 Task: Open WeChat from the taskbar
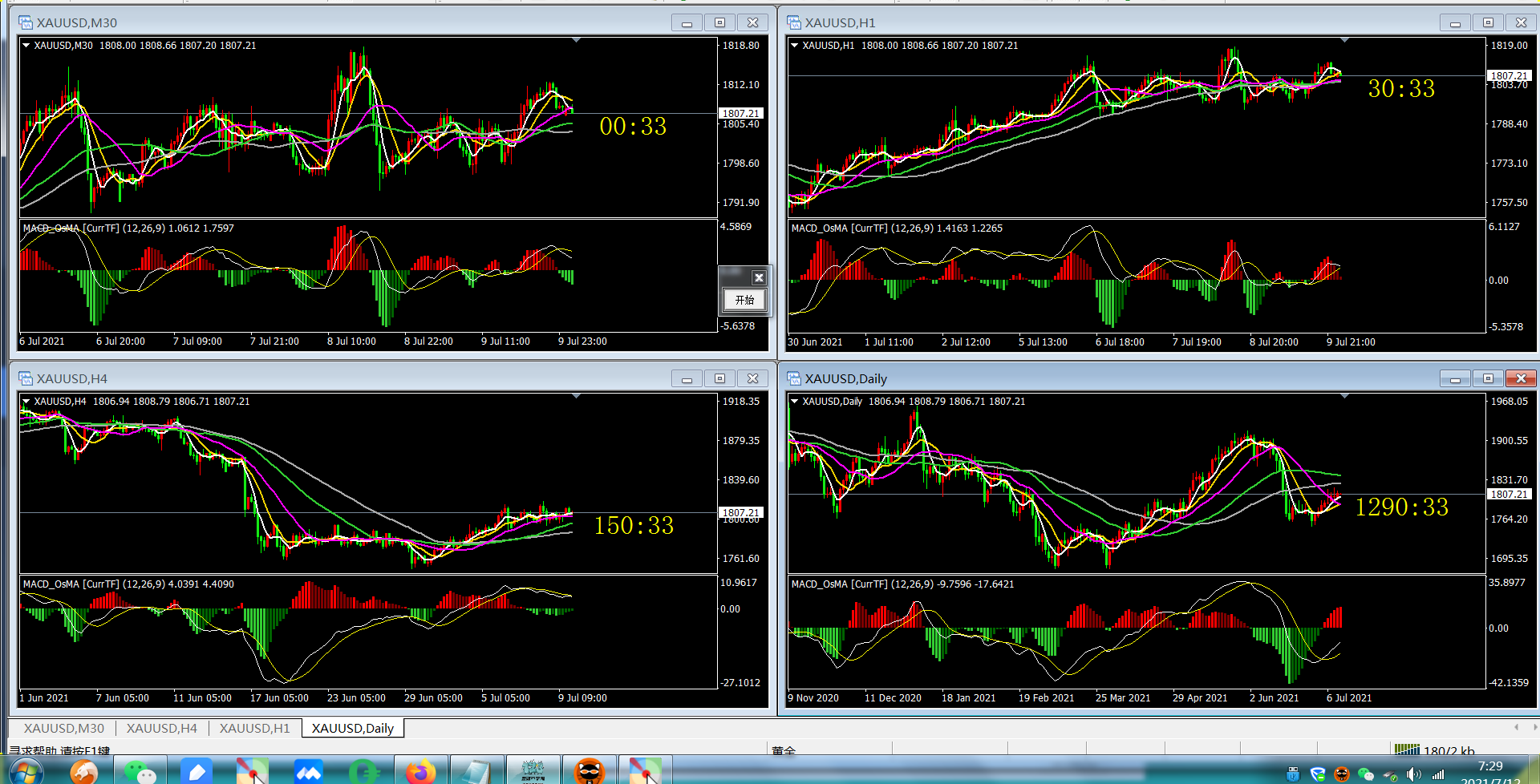pyautogui.click(x=140, y=771)
